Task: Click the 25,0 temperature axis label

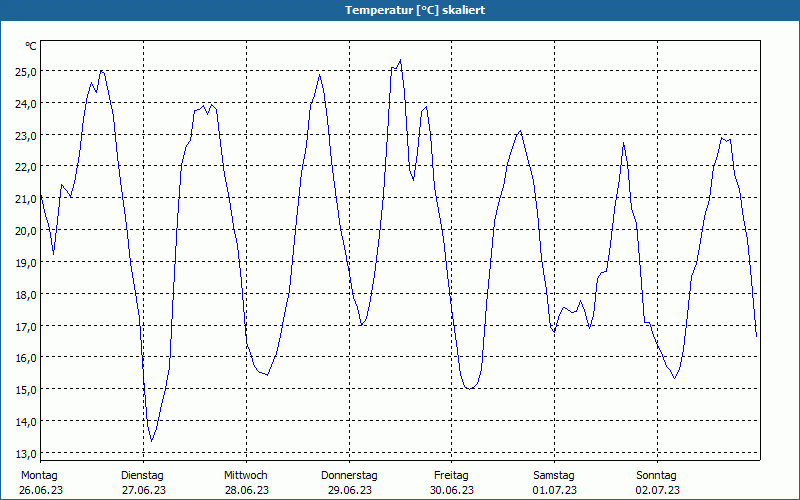Action: pos(25,71)
